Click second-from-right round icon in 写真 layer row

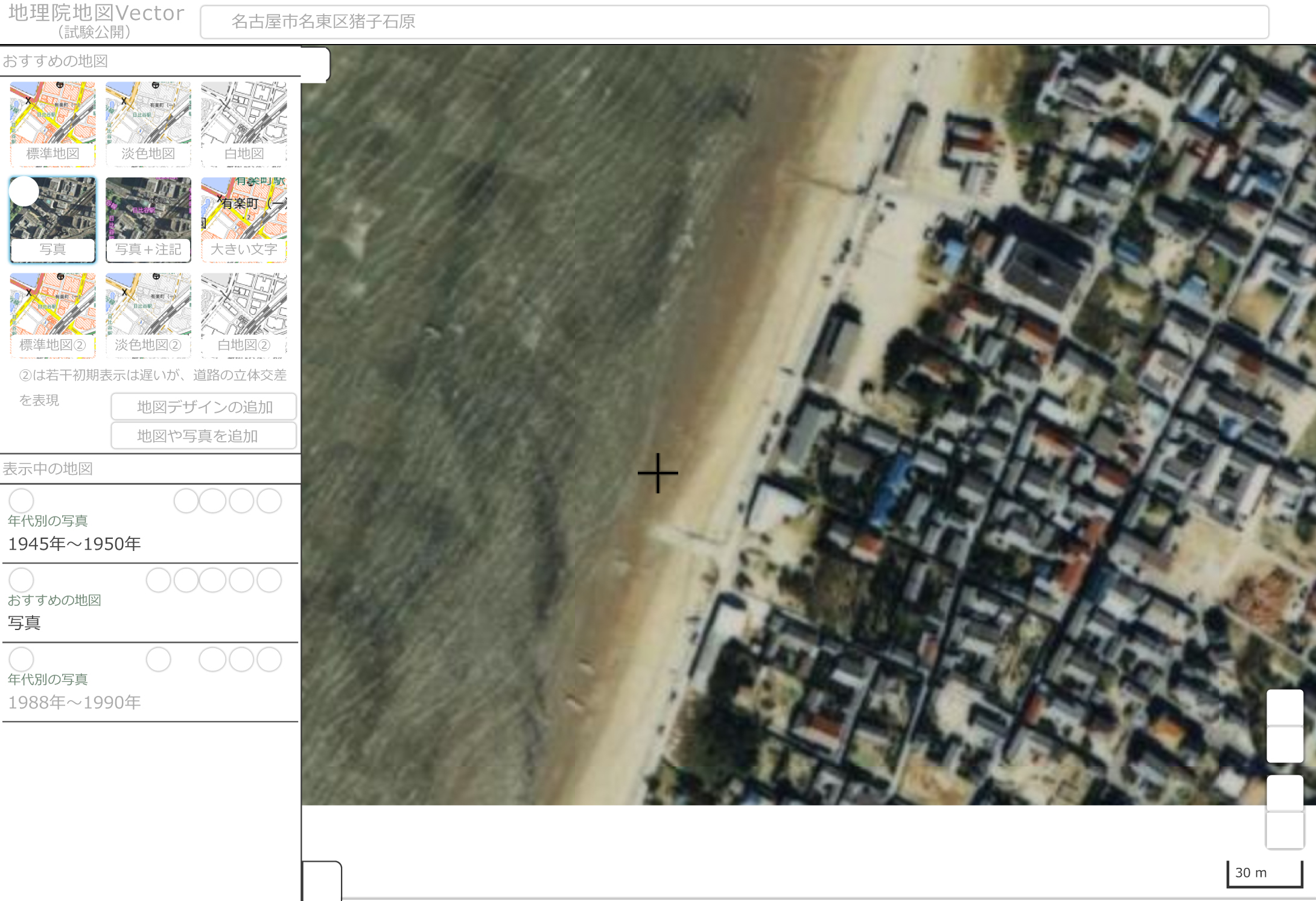[x=241, y=580]
